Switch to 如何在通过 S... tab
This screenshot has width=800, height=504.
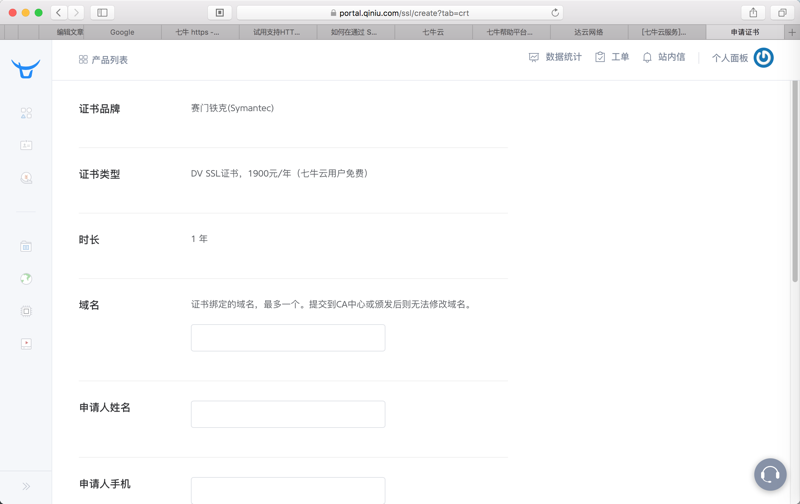click(x=355, y=32)
